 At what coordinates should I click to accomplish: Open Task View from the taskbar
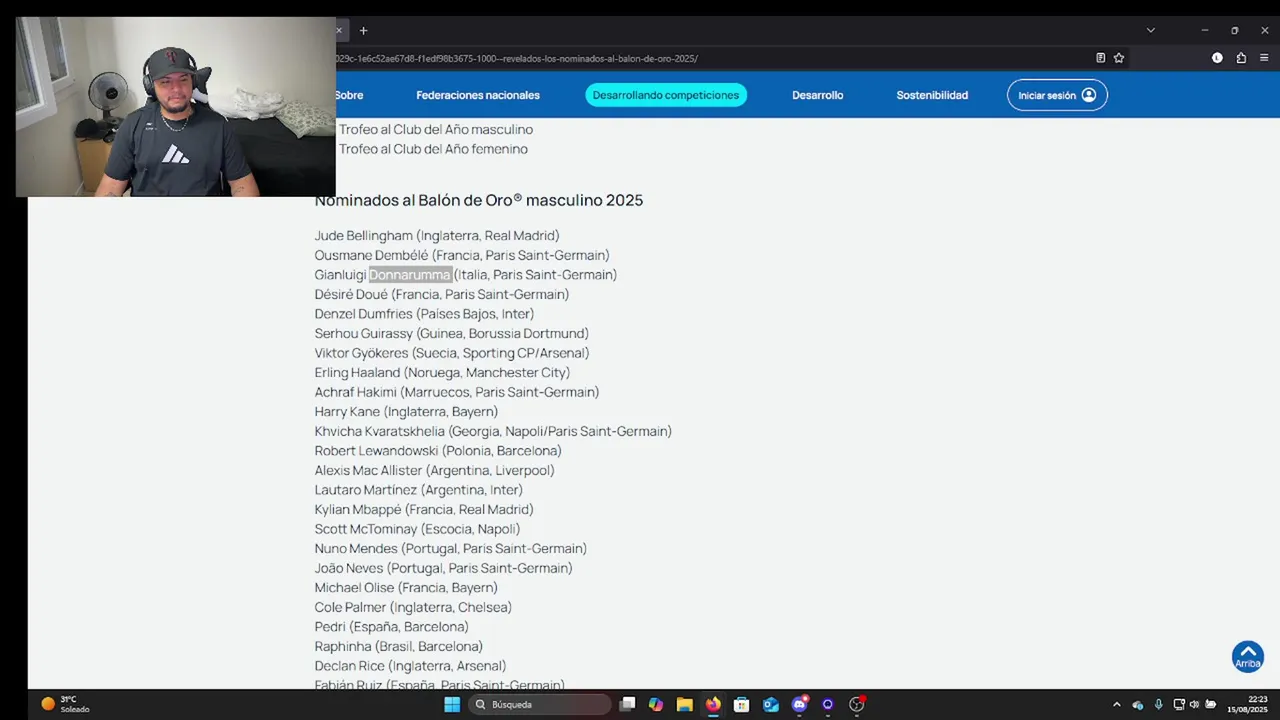627,704
